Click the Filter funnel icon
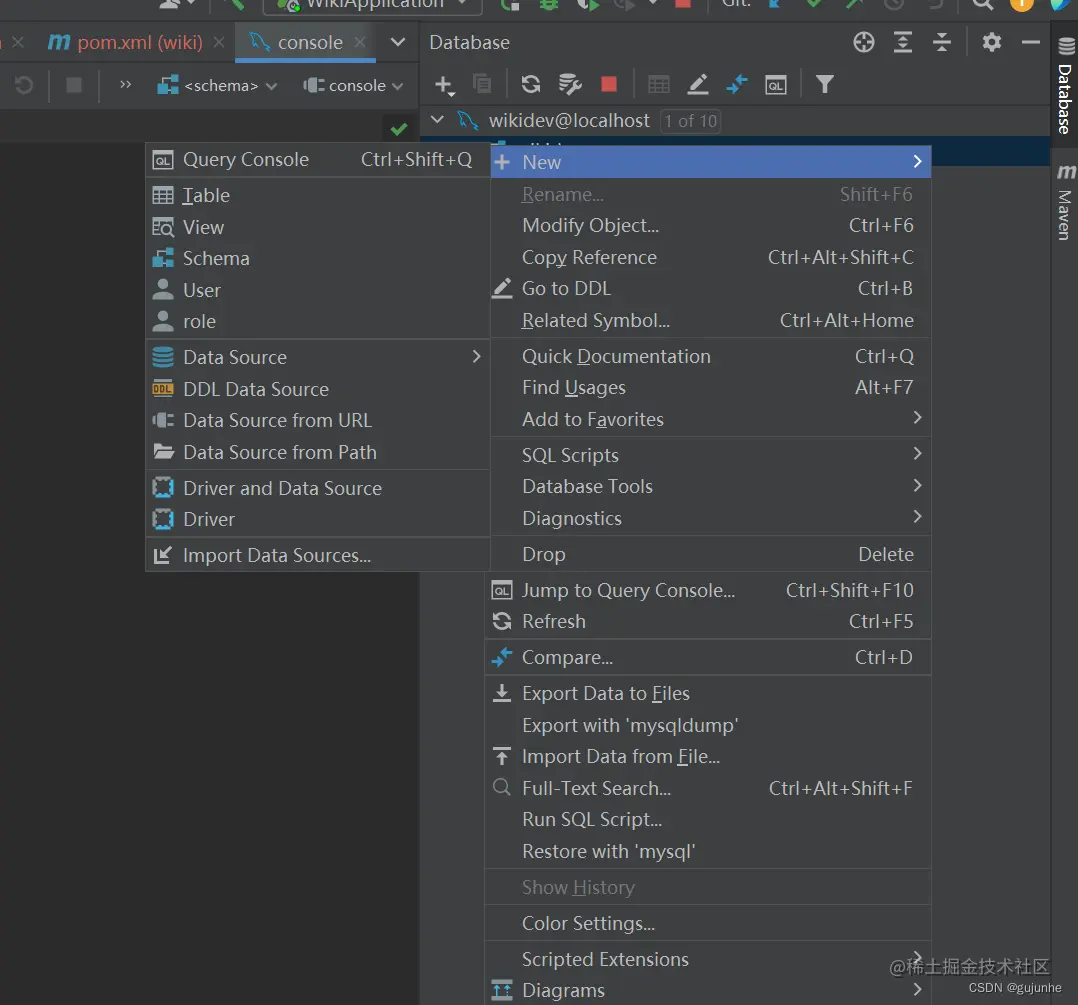The image size is (1078, 1005). [x=825, y=84]
